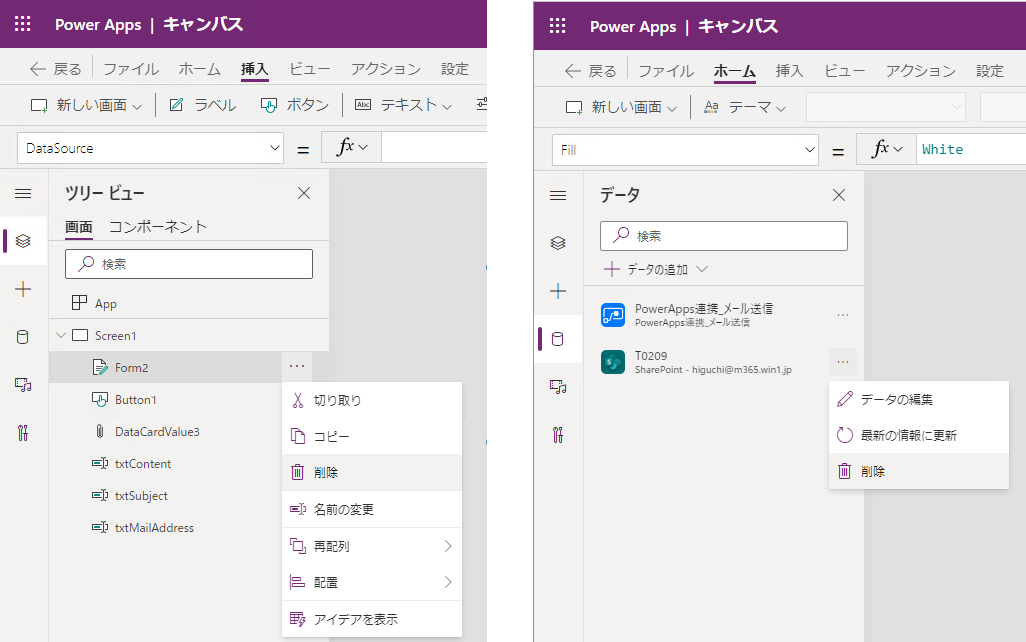The image size is (1026, 642).
Task: Choose データの編集 from the T0209 menu
Action: pyautogui.click(x=919, y=399)
